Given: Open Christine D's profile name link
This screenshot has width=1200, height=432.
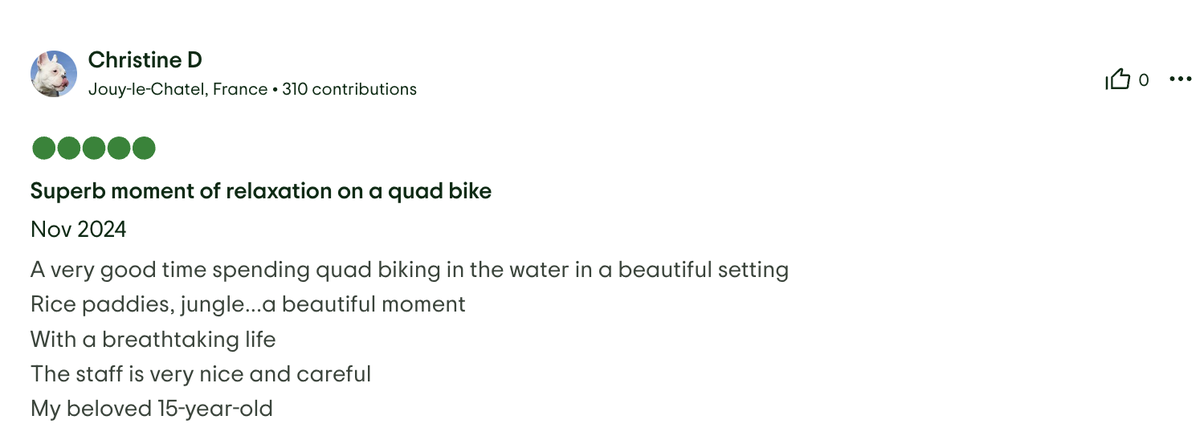Looking at the screenshot, I should tap(145, 60).
